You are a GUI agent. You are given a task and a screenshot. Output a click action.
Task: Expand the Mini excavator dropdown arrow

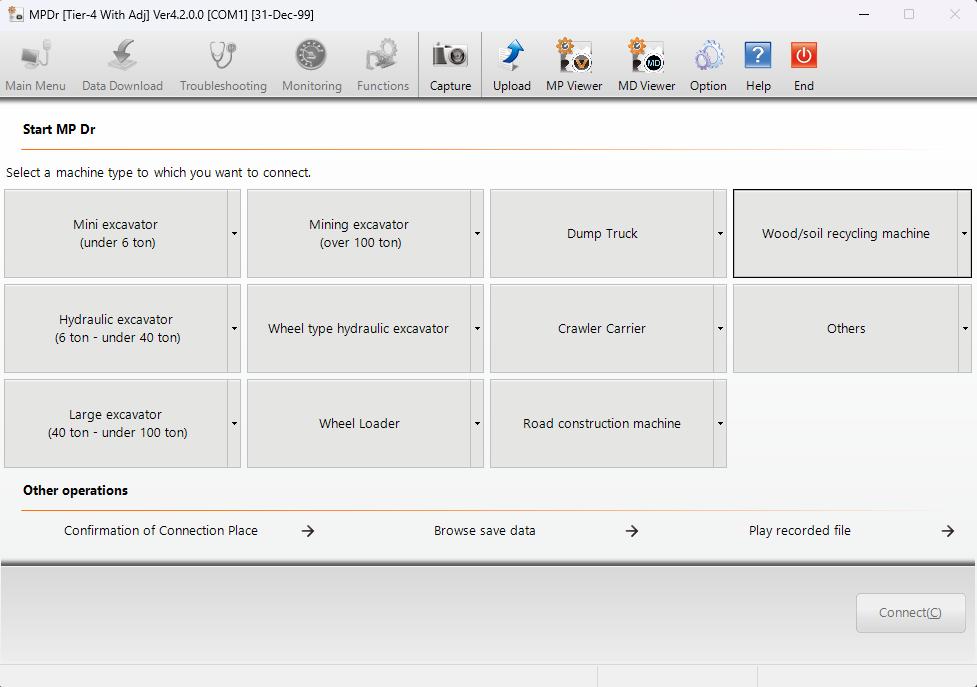(x=234, y=234)
